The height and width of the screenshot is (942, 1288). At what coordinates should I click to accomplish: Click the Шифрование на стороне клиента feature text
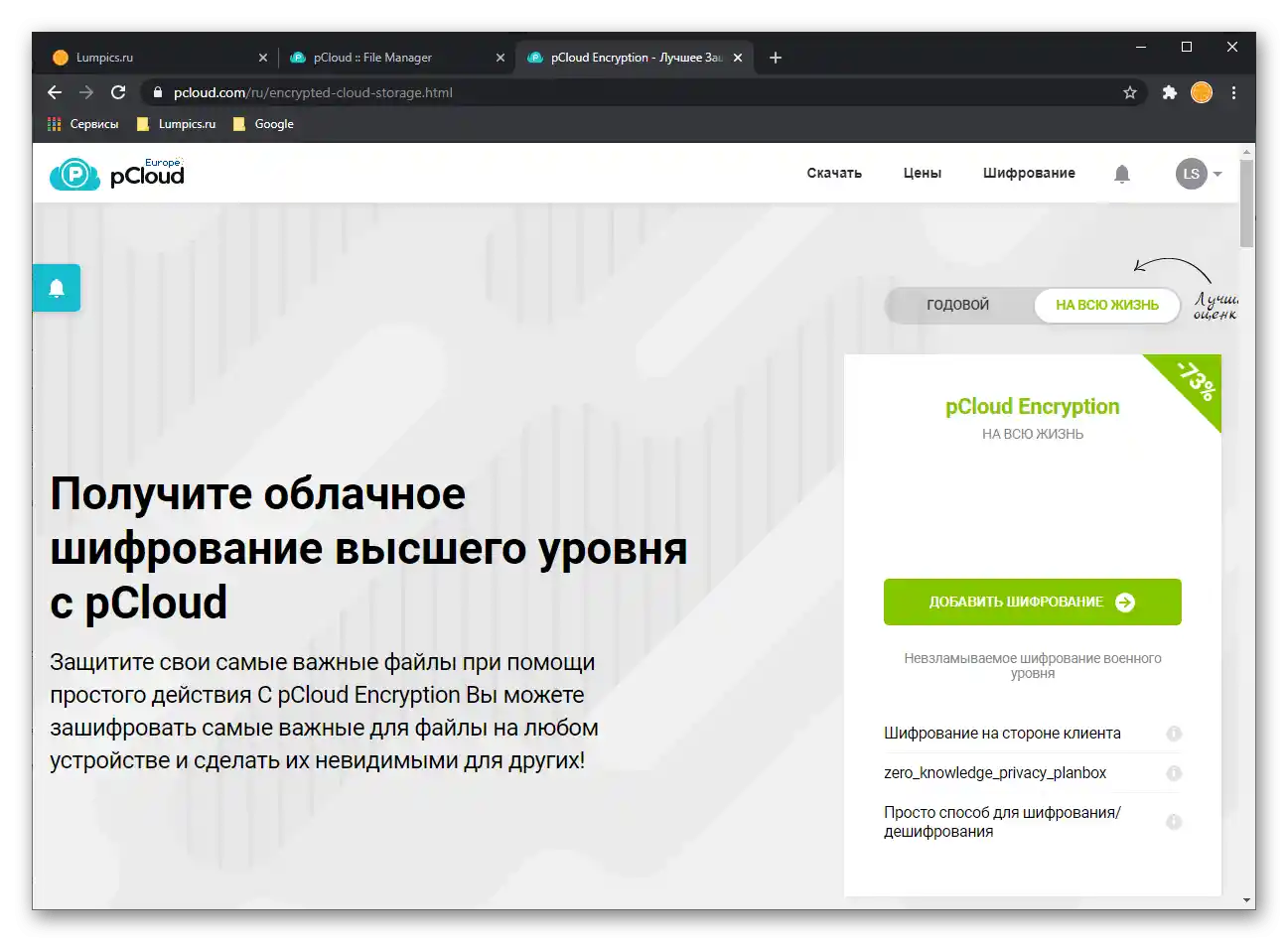[x=1002, y=734]
